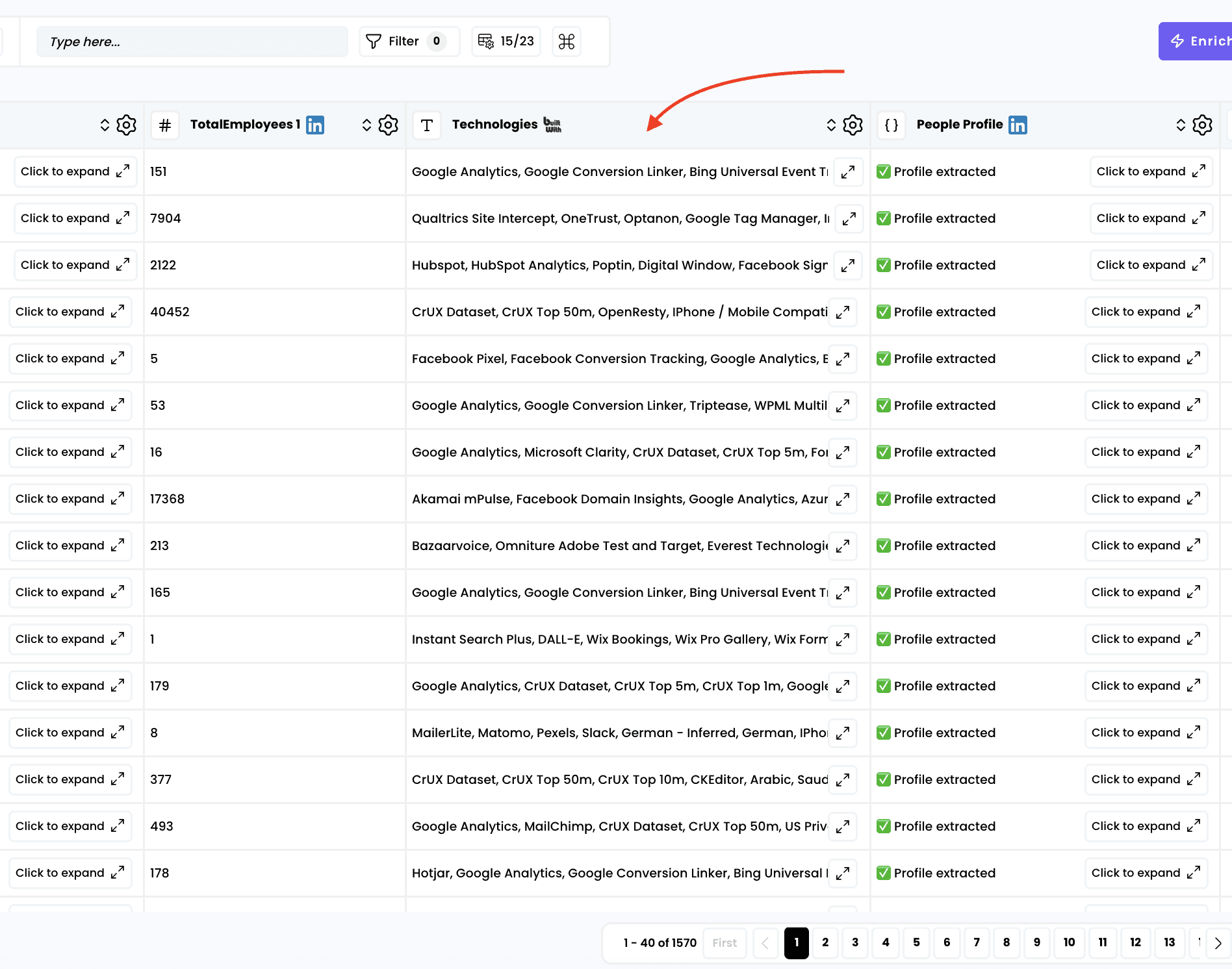This screenshot has height=969, width=1232.
Task: Expand technologies cell mentioning Microsoft Clarity
Action: [843, 452]
